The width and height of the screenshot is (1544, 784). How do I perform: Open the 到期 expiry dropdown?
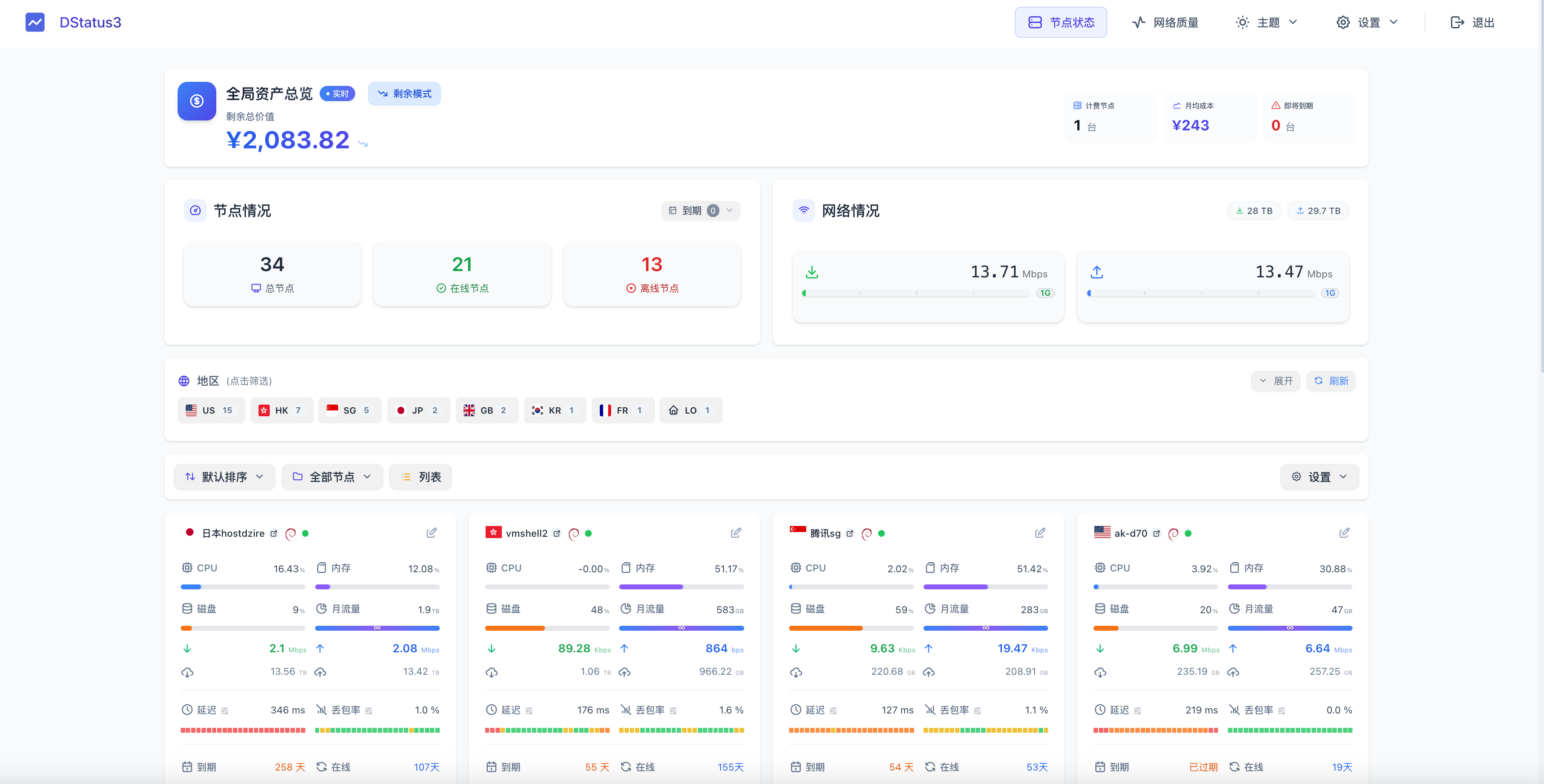click(700, 210)
